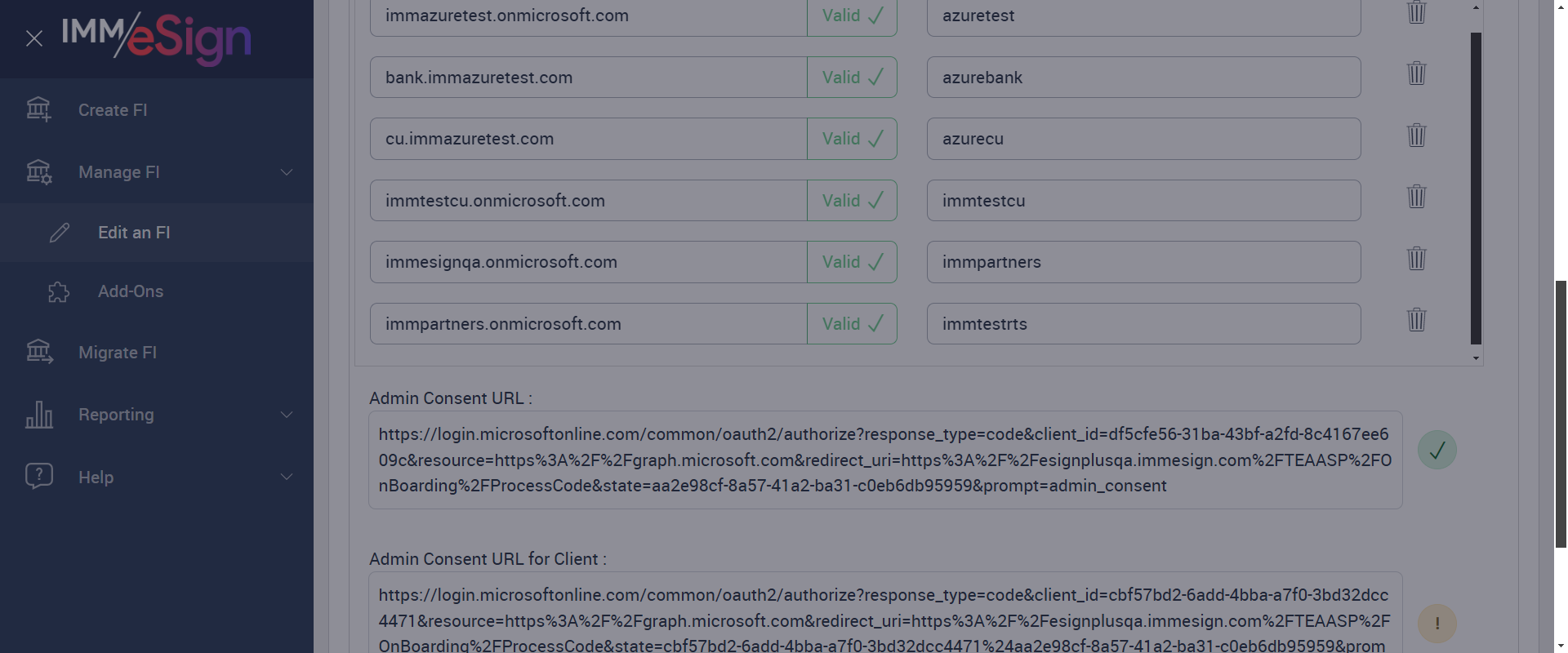Click the azurebank alias input field

[x=1143, y=78]
